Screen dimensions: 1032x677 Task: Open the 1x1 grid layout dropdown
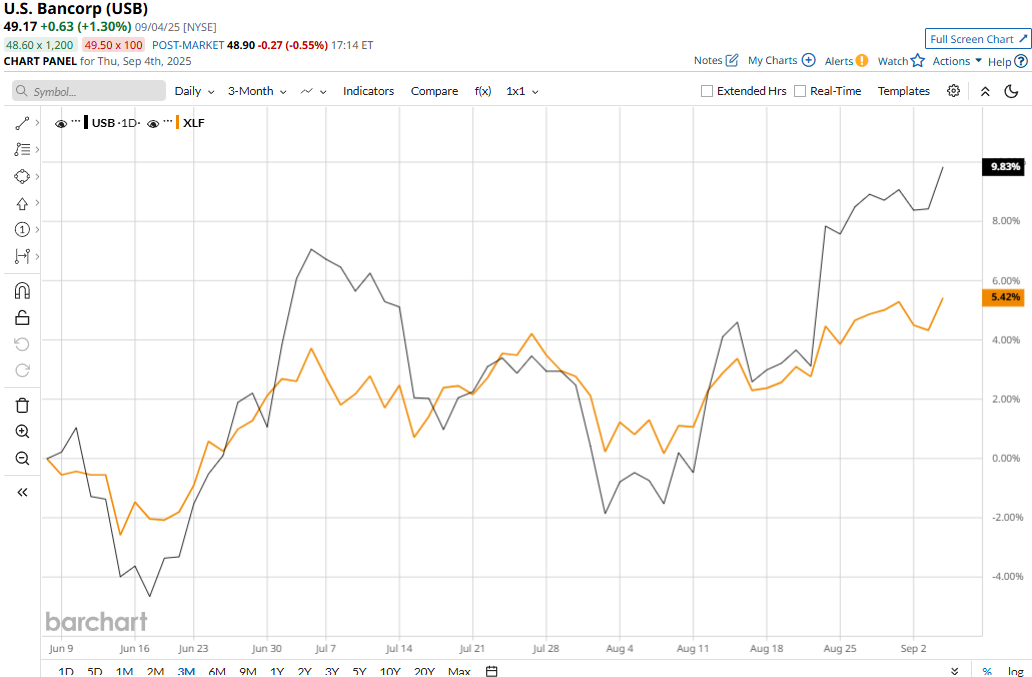[x=522, y=91]
